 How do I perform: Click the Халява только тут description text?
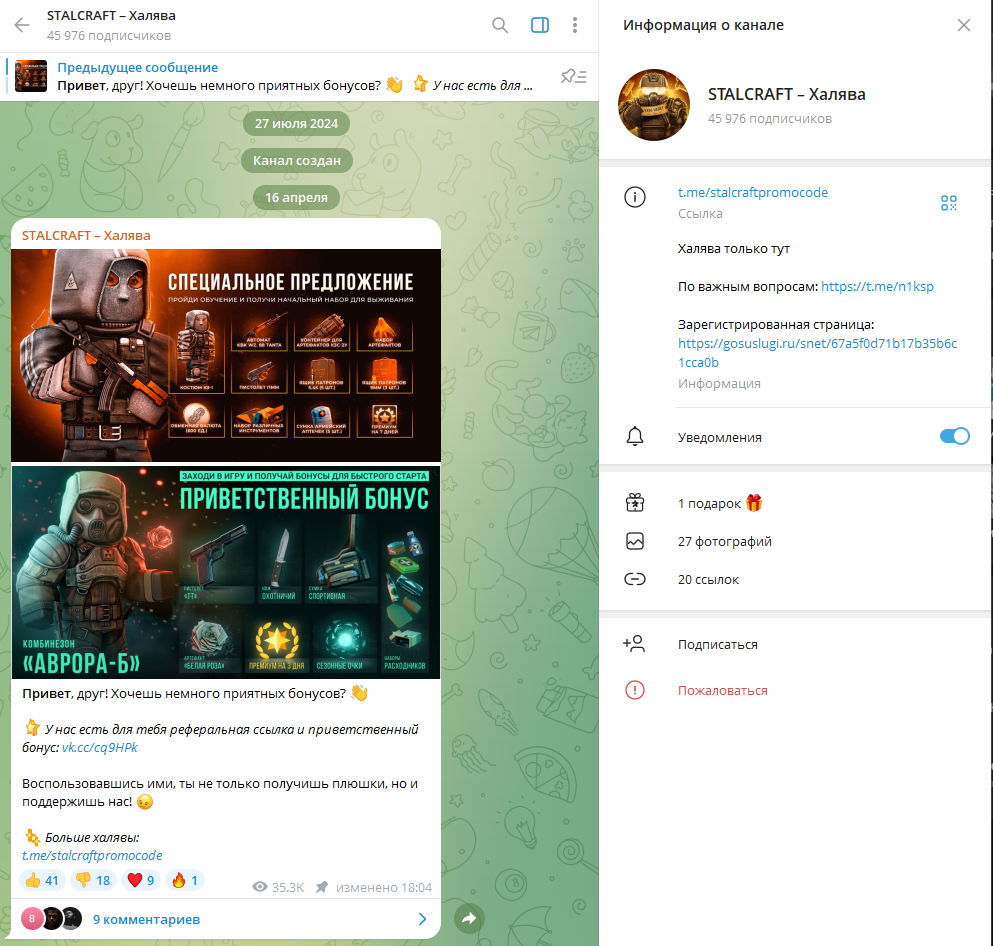(x=733, y=248)
